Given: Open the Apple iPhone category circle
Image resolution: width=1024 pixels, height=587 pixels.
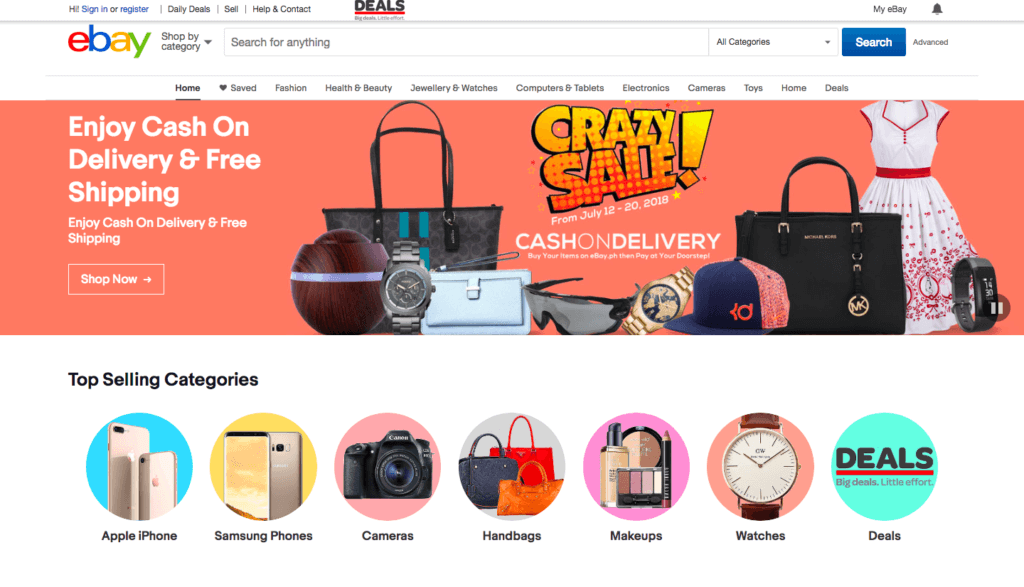Looking at the screenshot, I should tap(139, 466).
